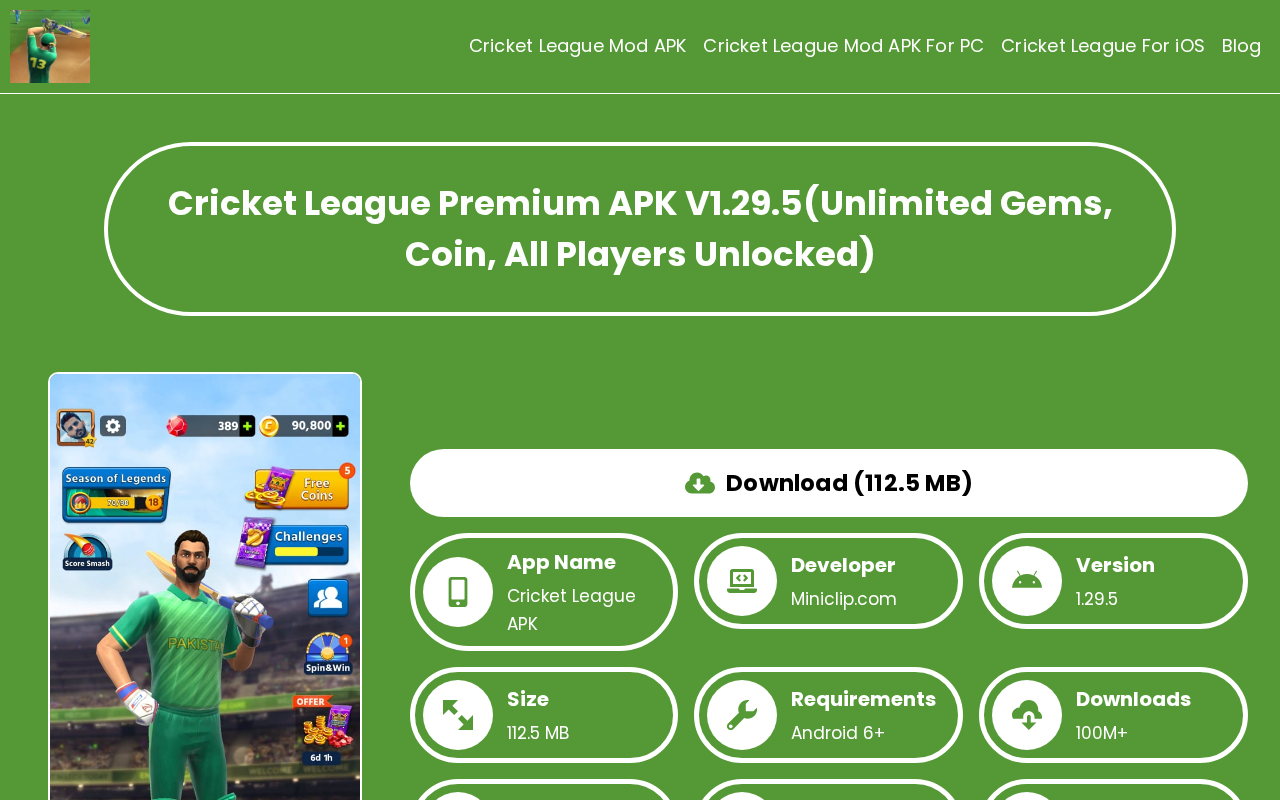Click the laptop code icon beside Developer

(742, 581)
